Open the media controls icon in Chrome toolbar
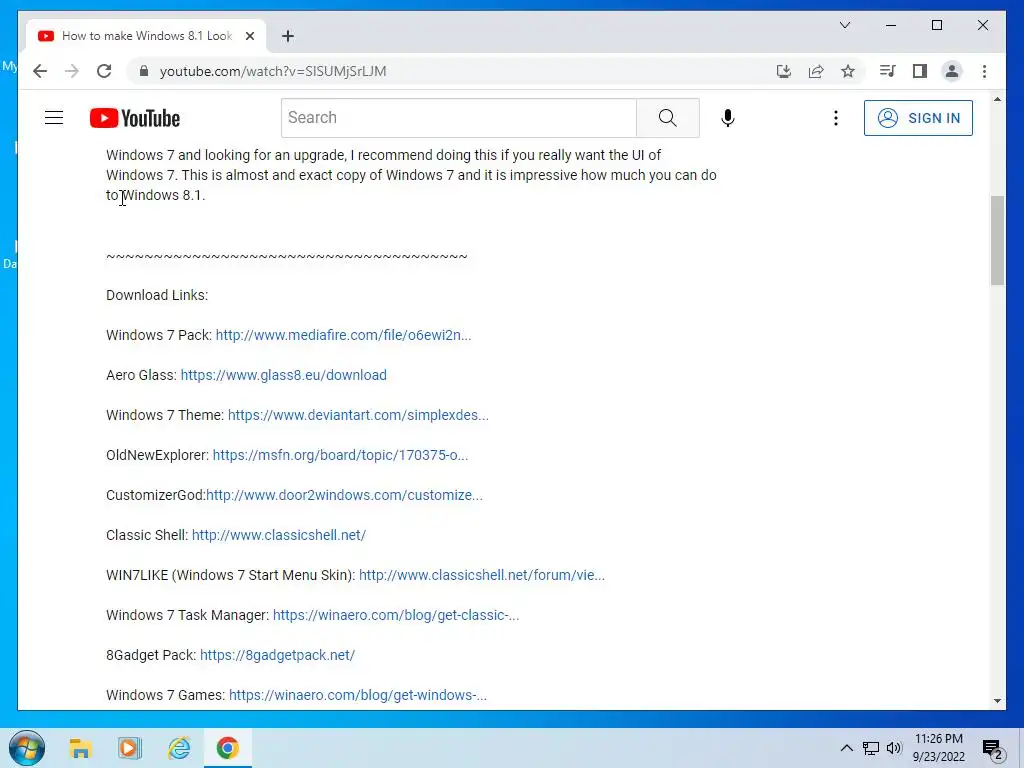 pos(888,71)
